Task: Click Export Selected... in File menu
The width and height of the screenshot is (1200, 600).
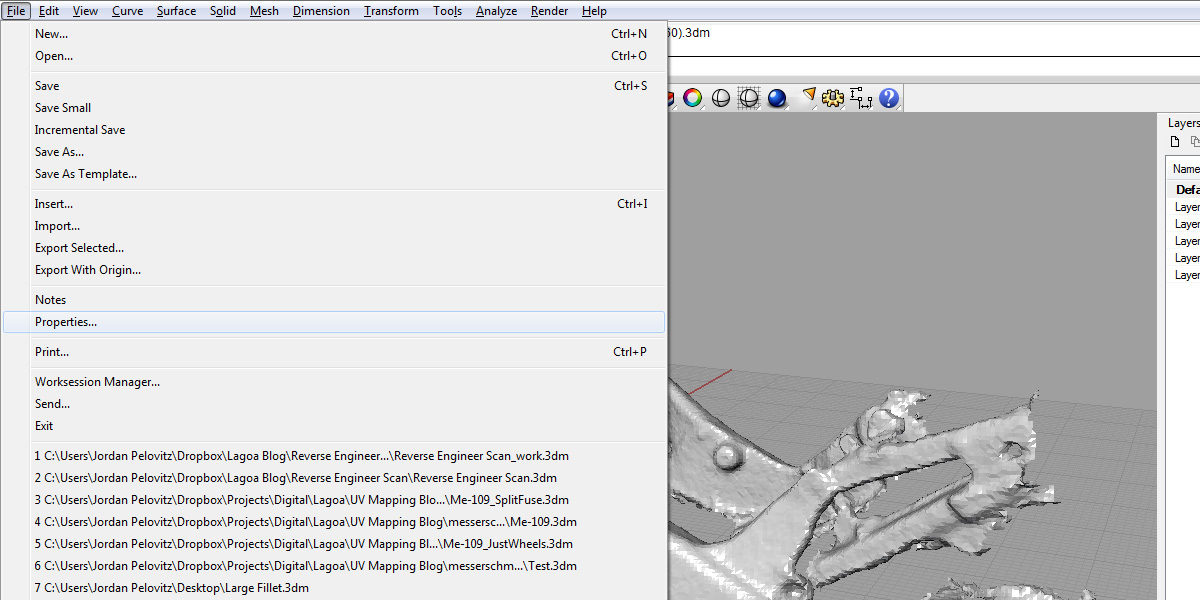Action: click(80, 248)
